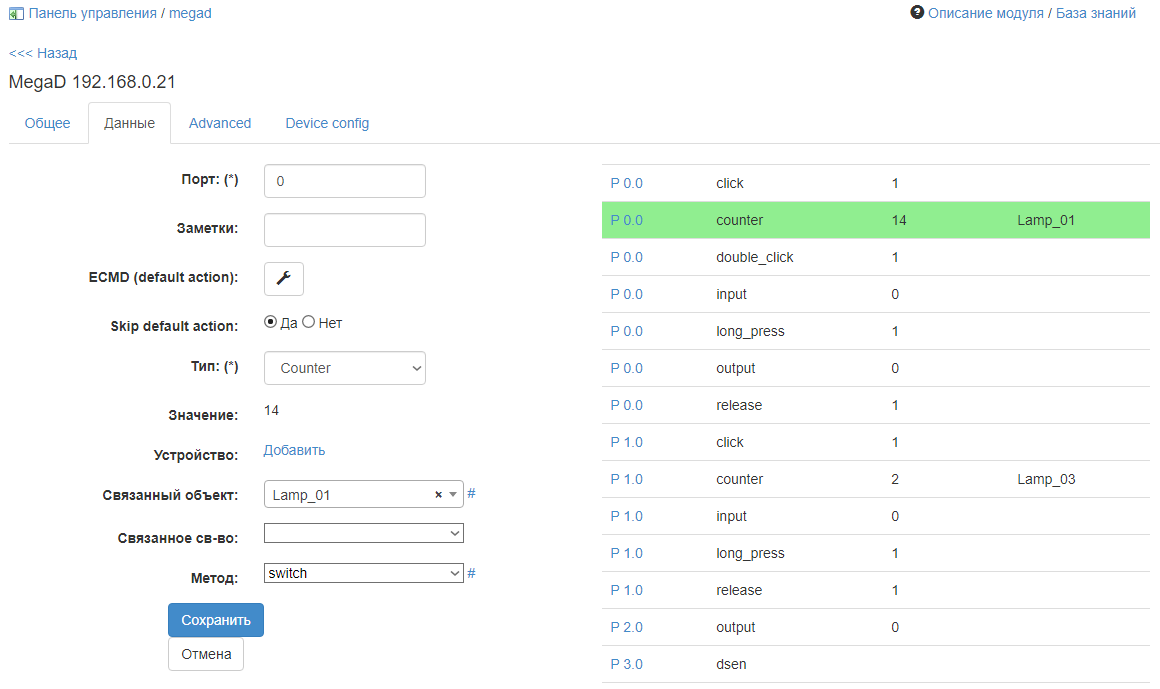The height and width of the screenshot is (689, 1160).
Task: Click the Добавить device link
Action: point(294,450)
